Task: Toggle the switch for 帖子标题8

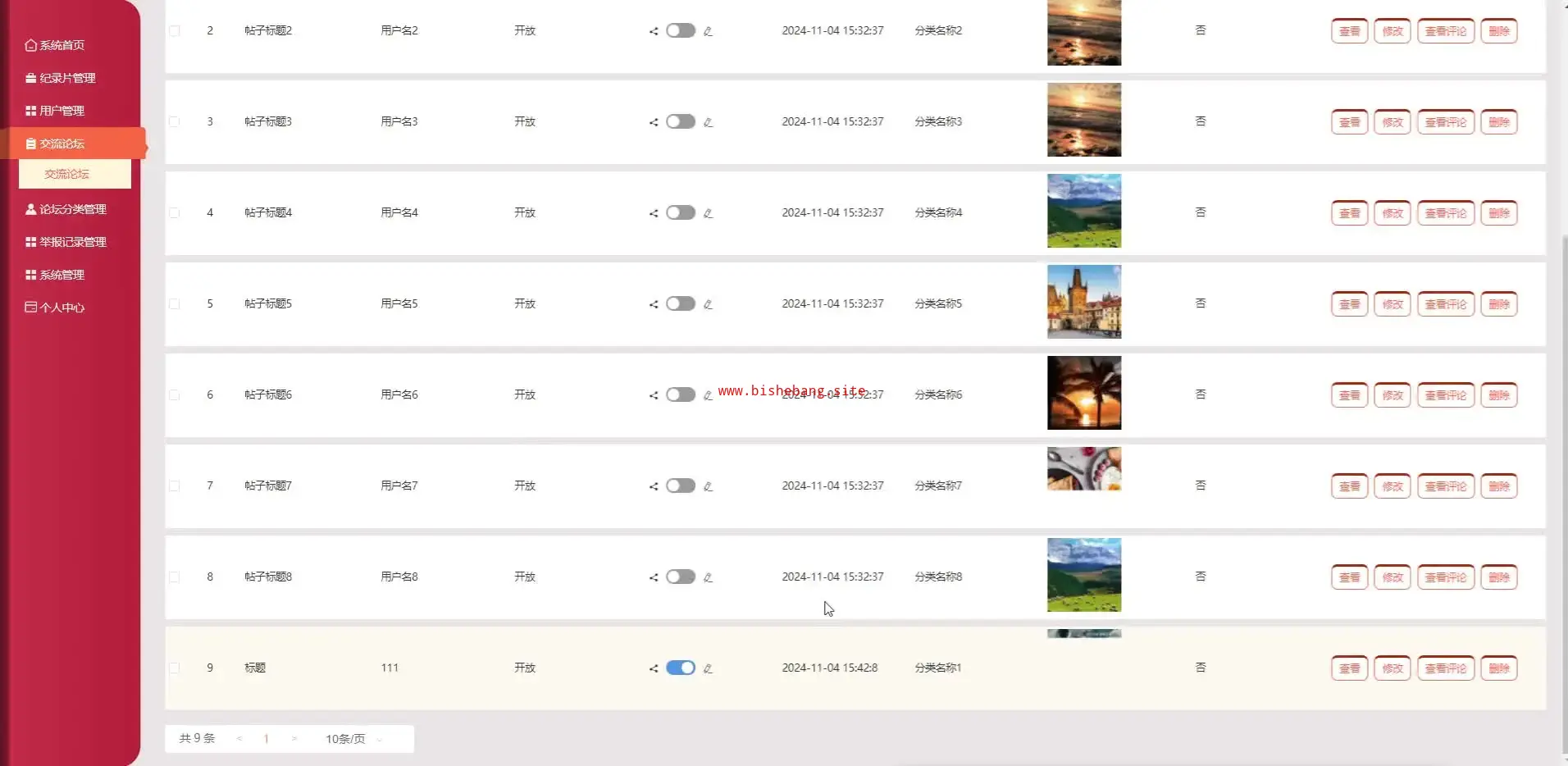Action: pos(681,577)
